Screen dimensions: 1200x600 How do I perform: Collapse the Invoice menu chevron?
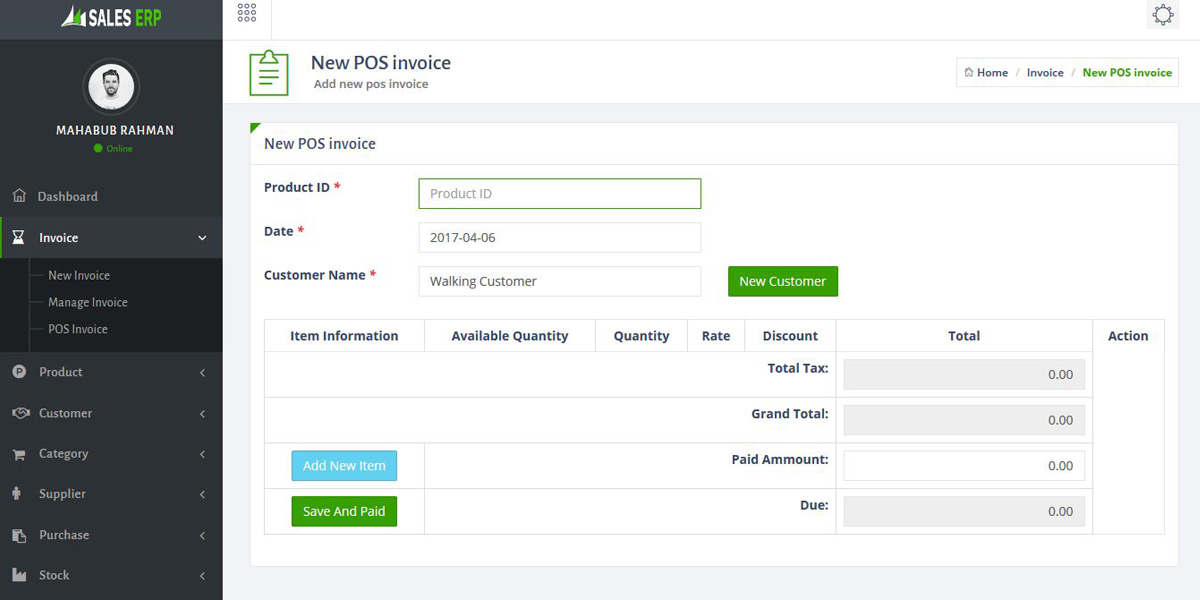pyautogui.click(x=202, y=238)
